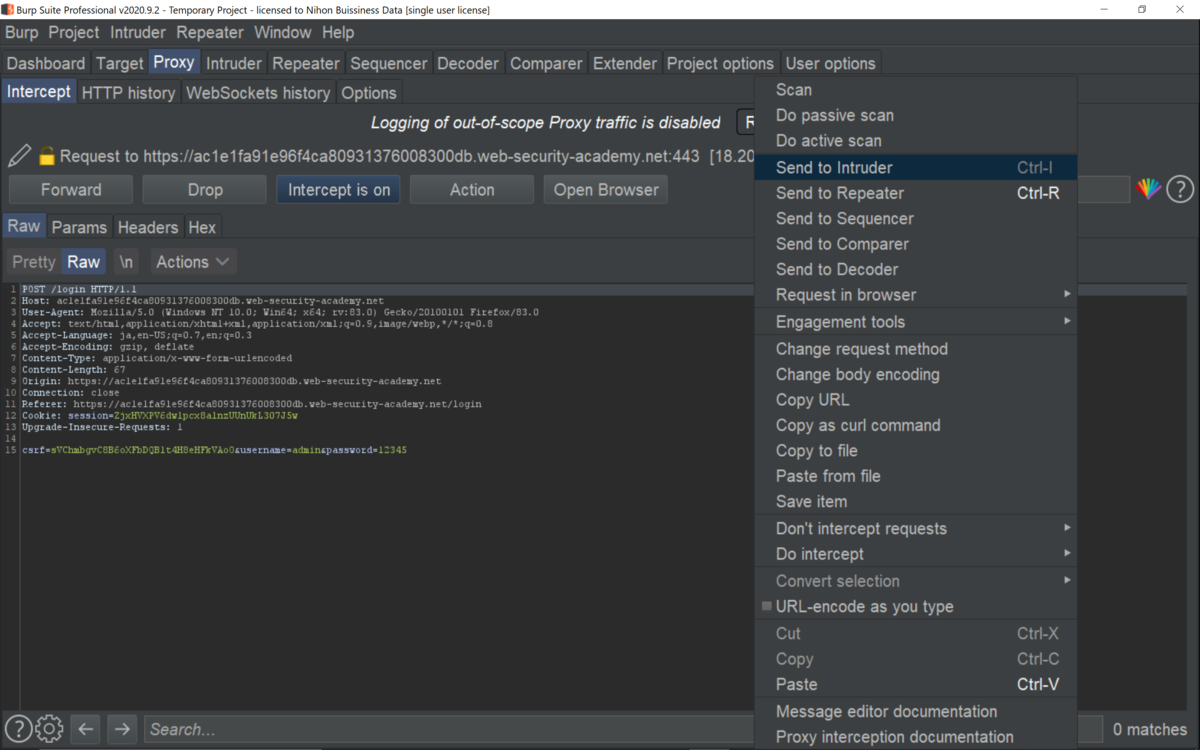1200x750 pixels.
Task: Select Change body encoding
Action: [916, 374]
